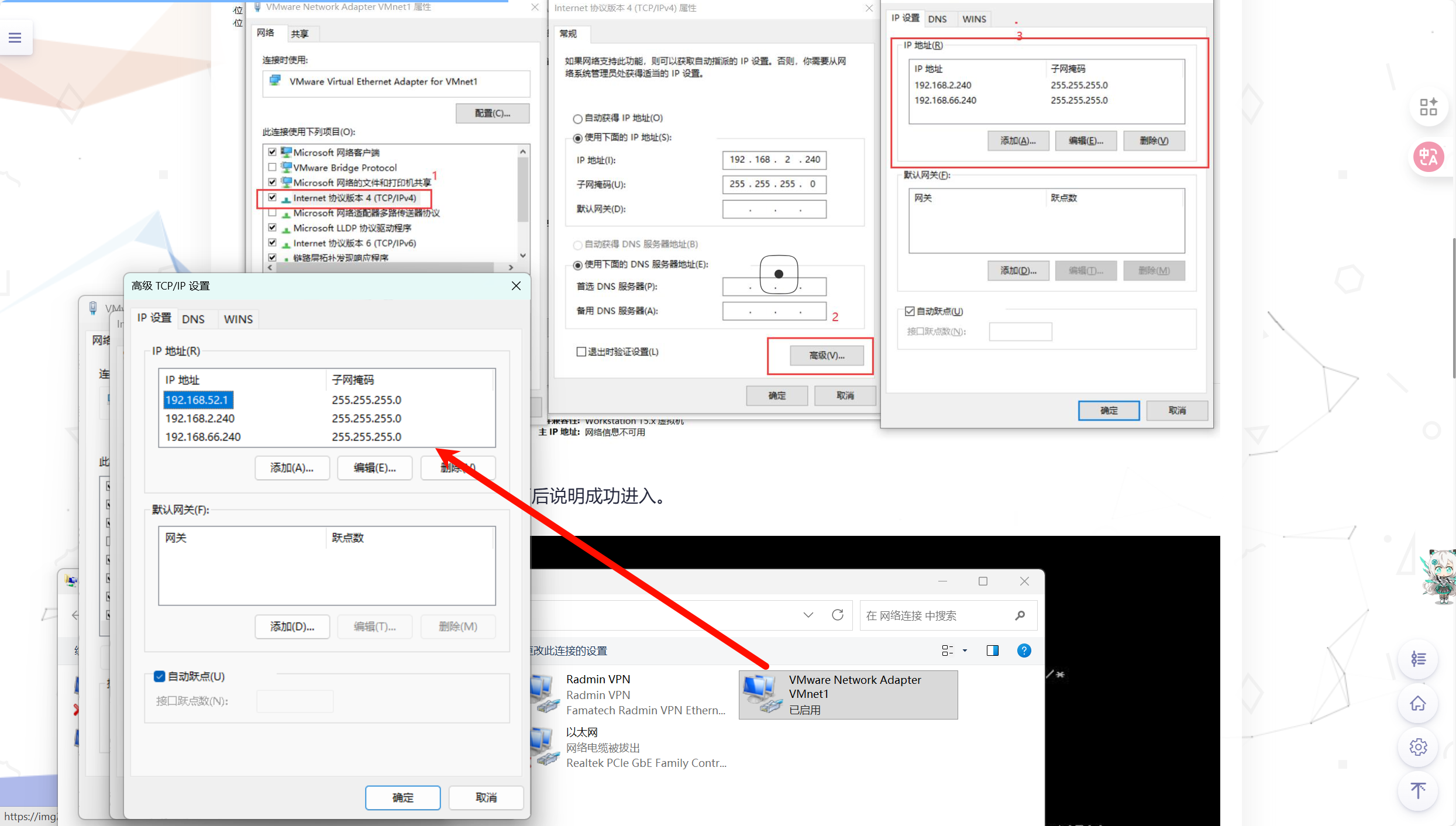1456x826 pixels.
Task: Toggle the preview pane icon in toolbar
Action: [992, 651]
